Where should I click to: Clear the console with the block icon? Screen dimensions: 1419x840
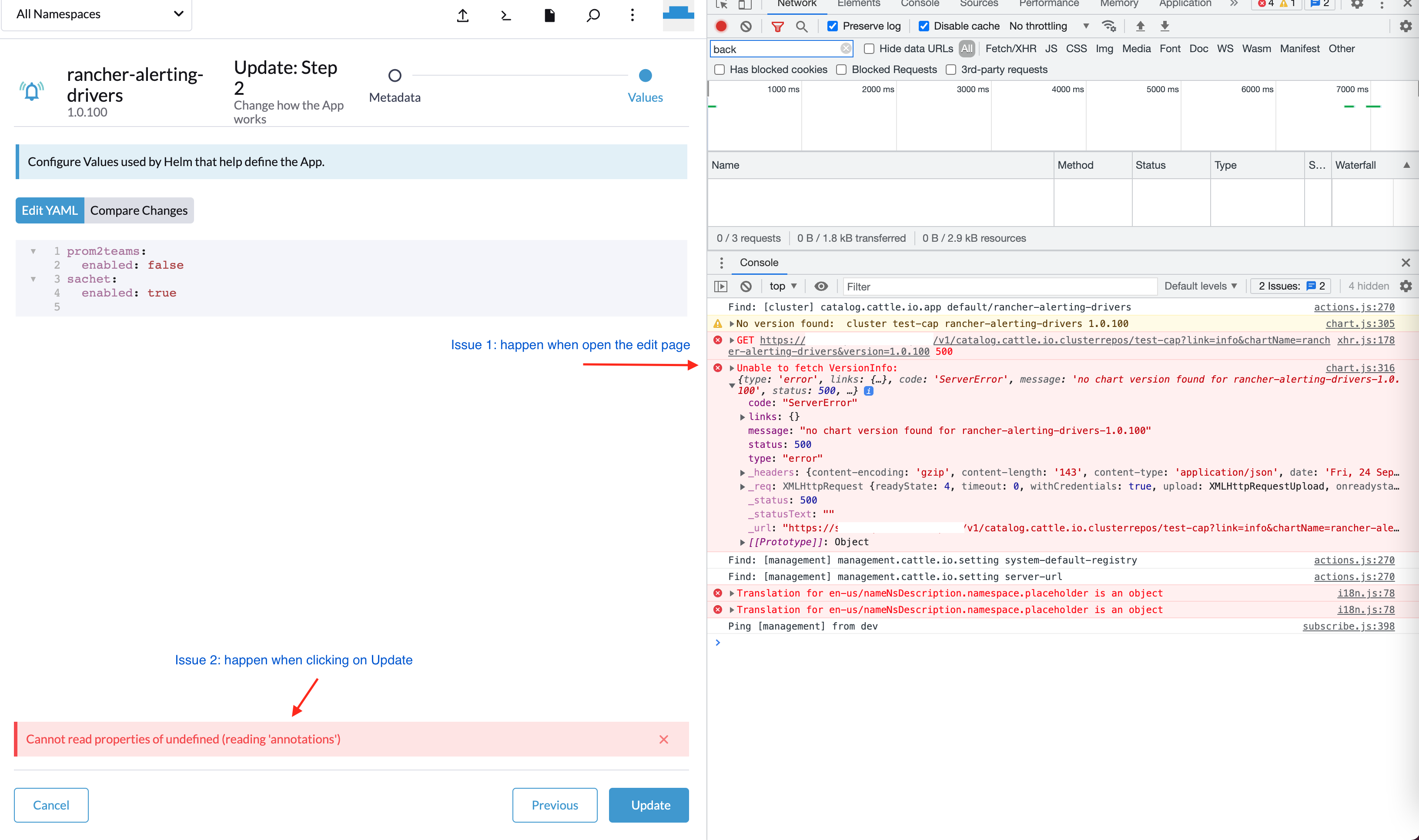[x=746, y=287]
